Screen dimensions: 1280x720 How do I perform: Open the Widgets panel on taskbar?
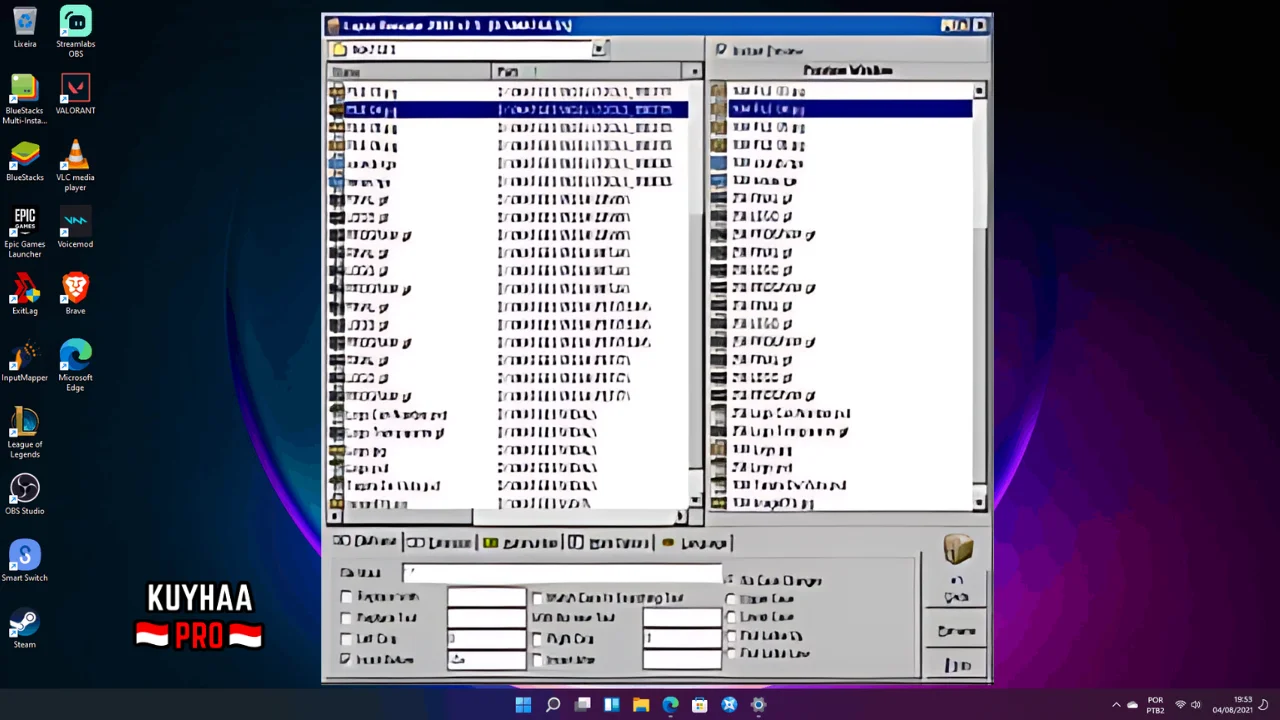tap(612, 705)
